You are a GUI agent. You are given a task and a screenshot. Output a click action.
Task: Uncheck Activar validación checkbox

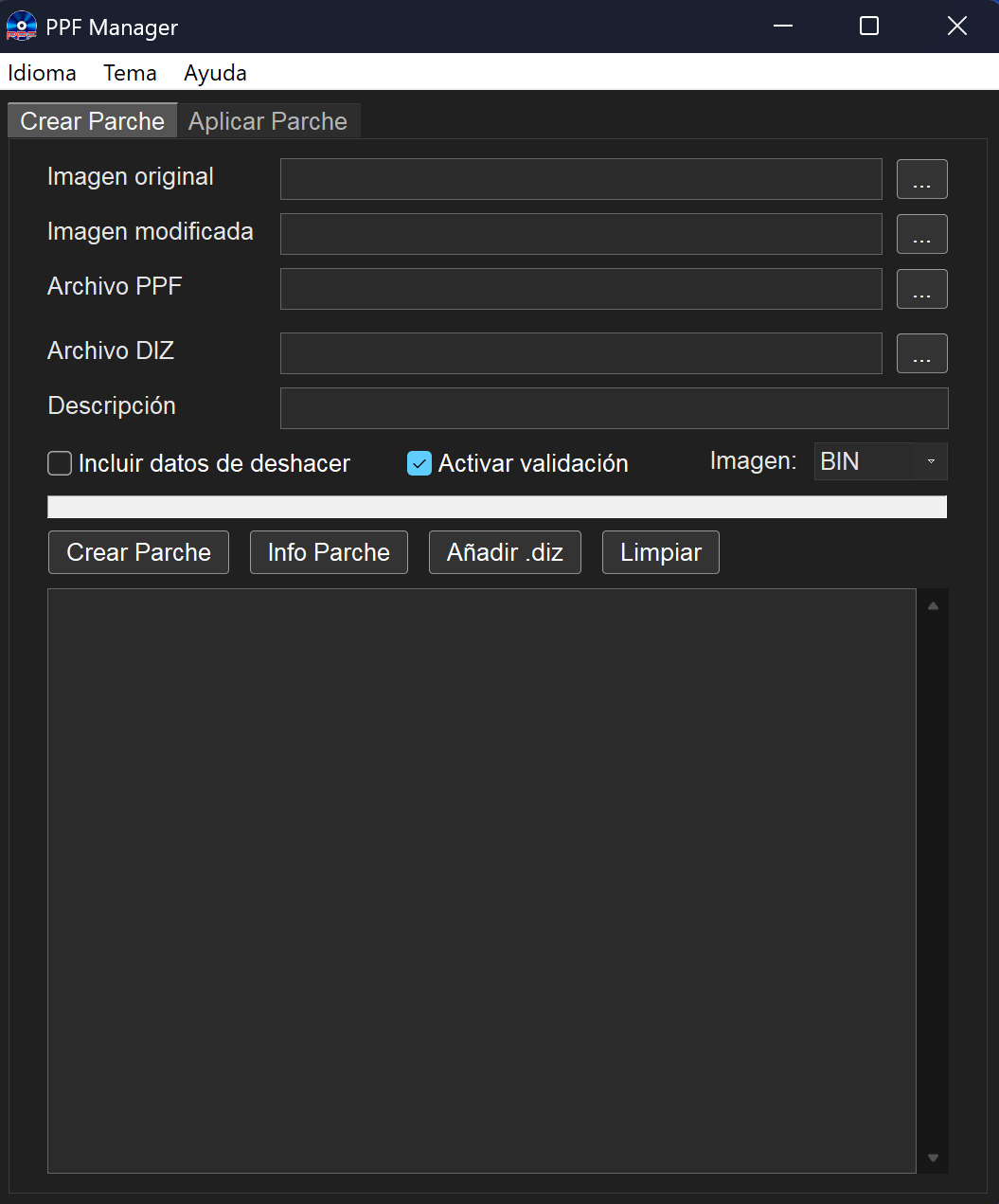click(419, 463)
